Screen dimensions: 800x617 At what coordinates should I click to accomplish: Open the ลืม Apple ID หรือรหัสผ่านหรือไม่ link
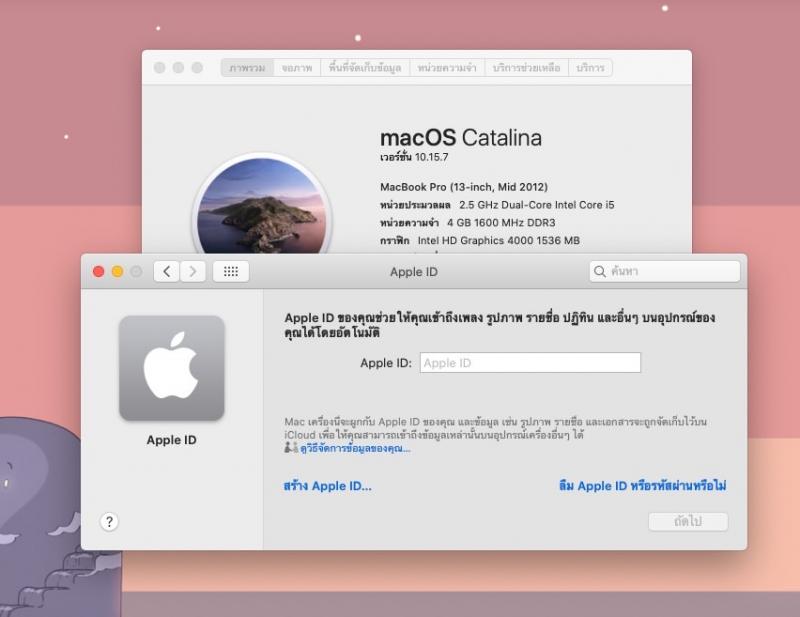(643, 486)
